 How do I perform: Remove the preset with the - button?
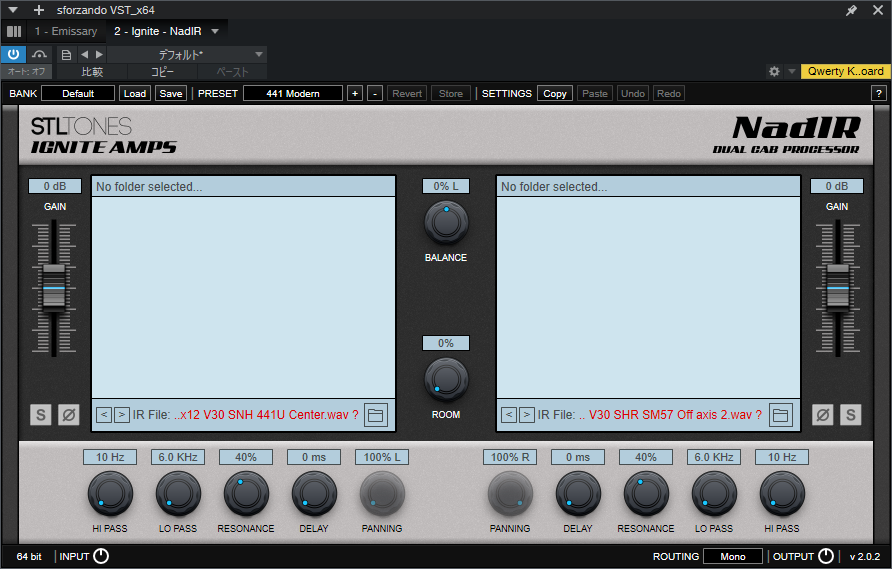pos(375,93)
